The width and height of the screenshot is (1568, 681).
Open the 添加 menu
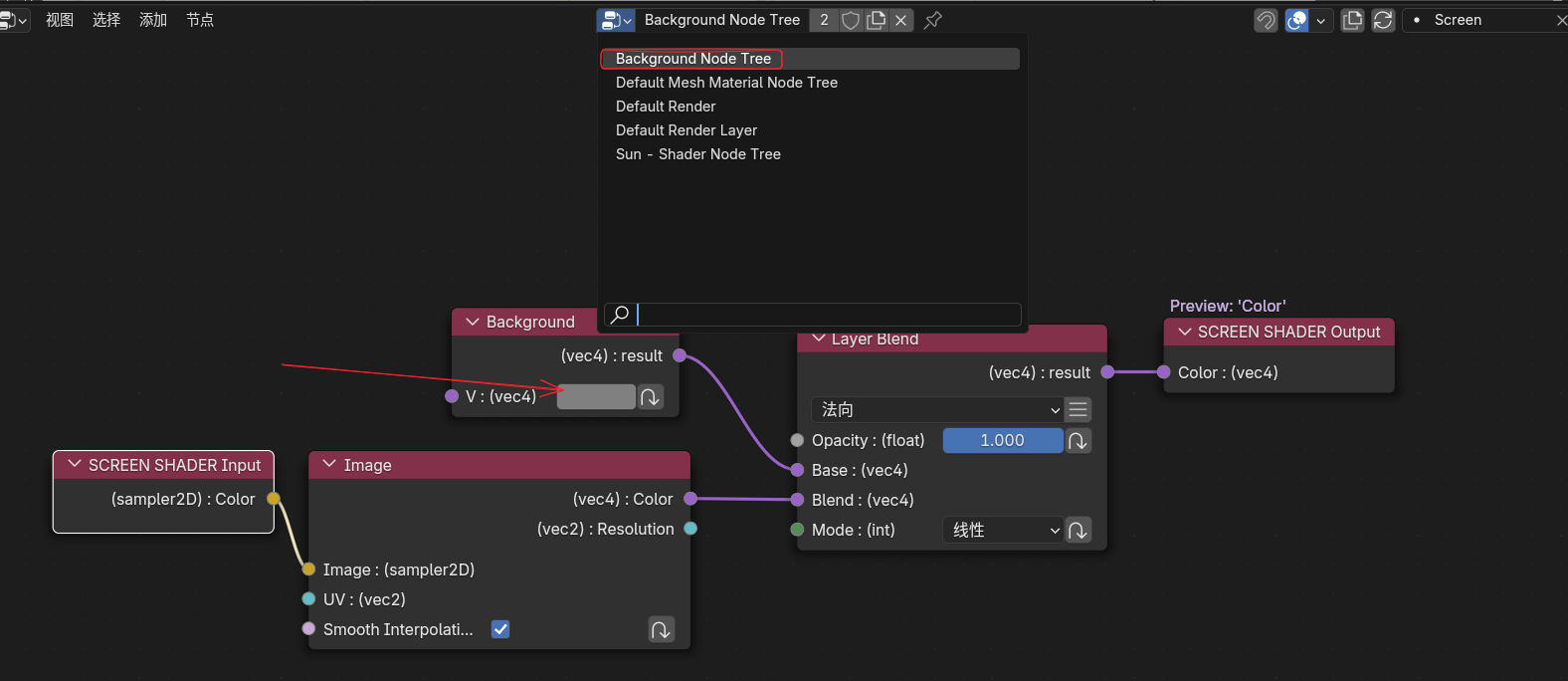click(153, 20)
